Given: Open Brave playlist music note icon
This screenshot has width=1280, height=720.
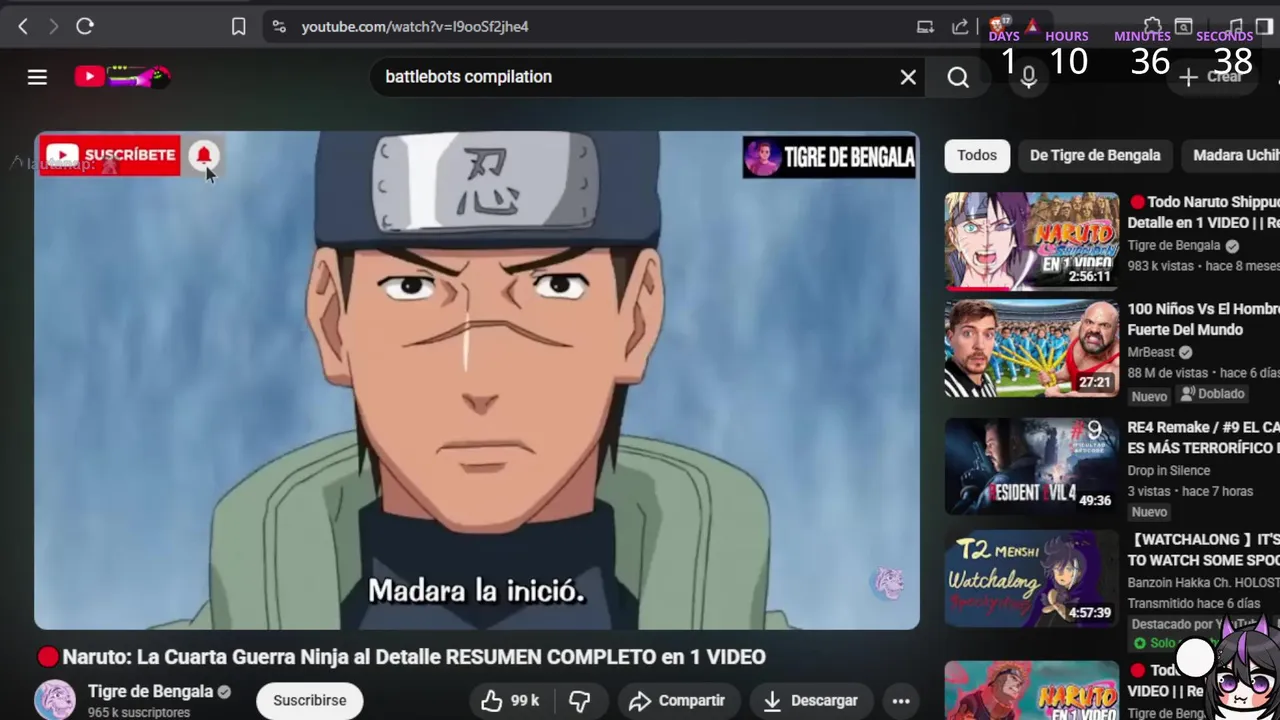Looking at the screenshot, I should tap(1236, 25).
